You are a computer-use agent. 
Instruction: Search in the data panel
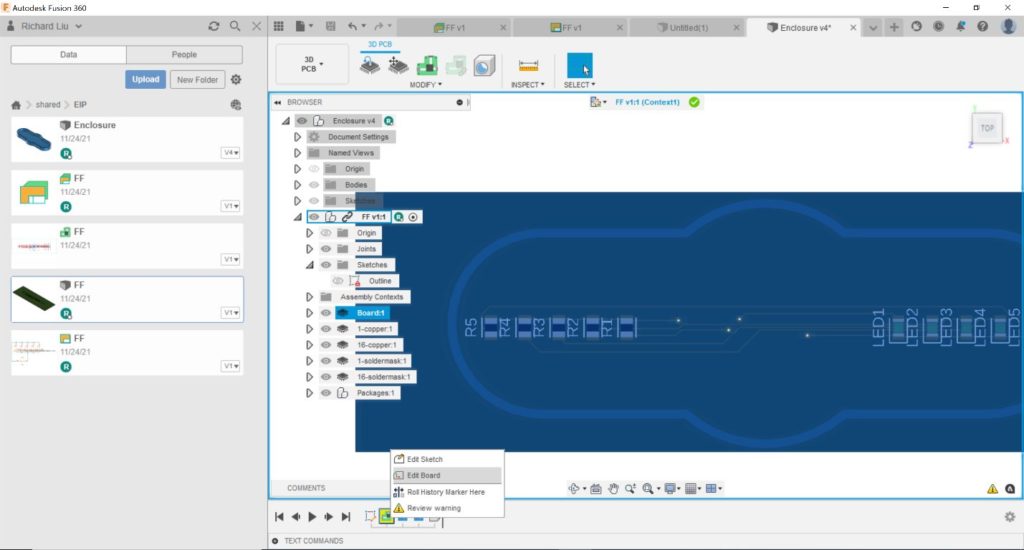(235, 26)
